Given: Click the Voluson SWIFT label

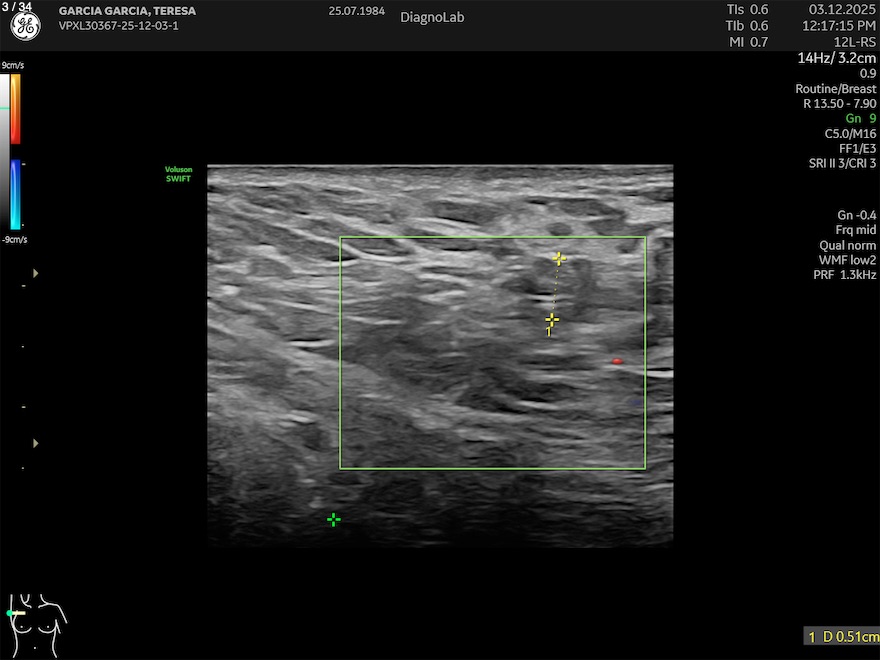Looking at the screenshot, I should [x=179, y=173].
